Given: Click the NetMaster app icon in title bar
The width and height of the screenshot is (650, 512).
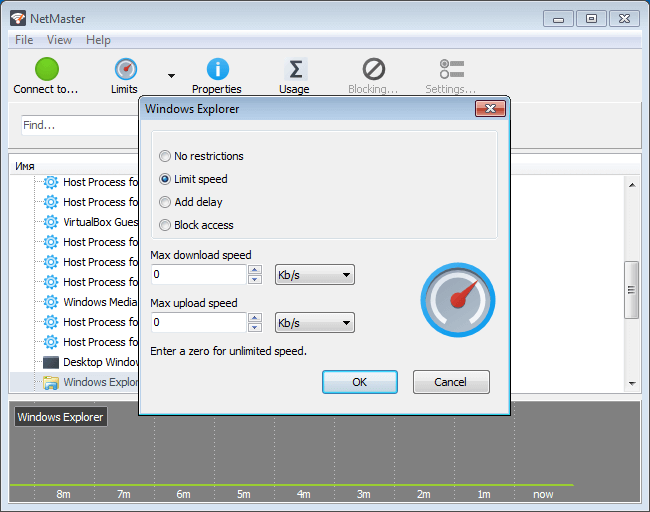Looking at the screenshot, I should [18, 18].
